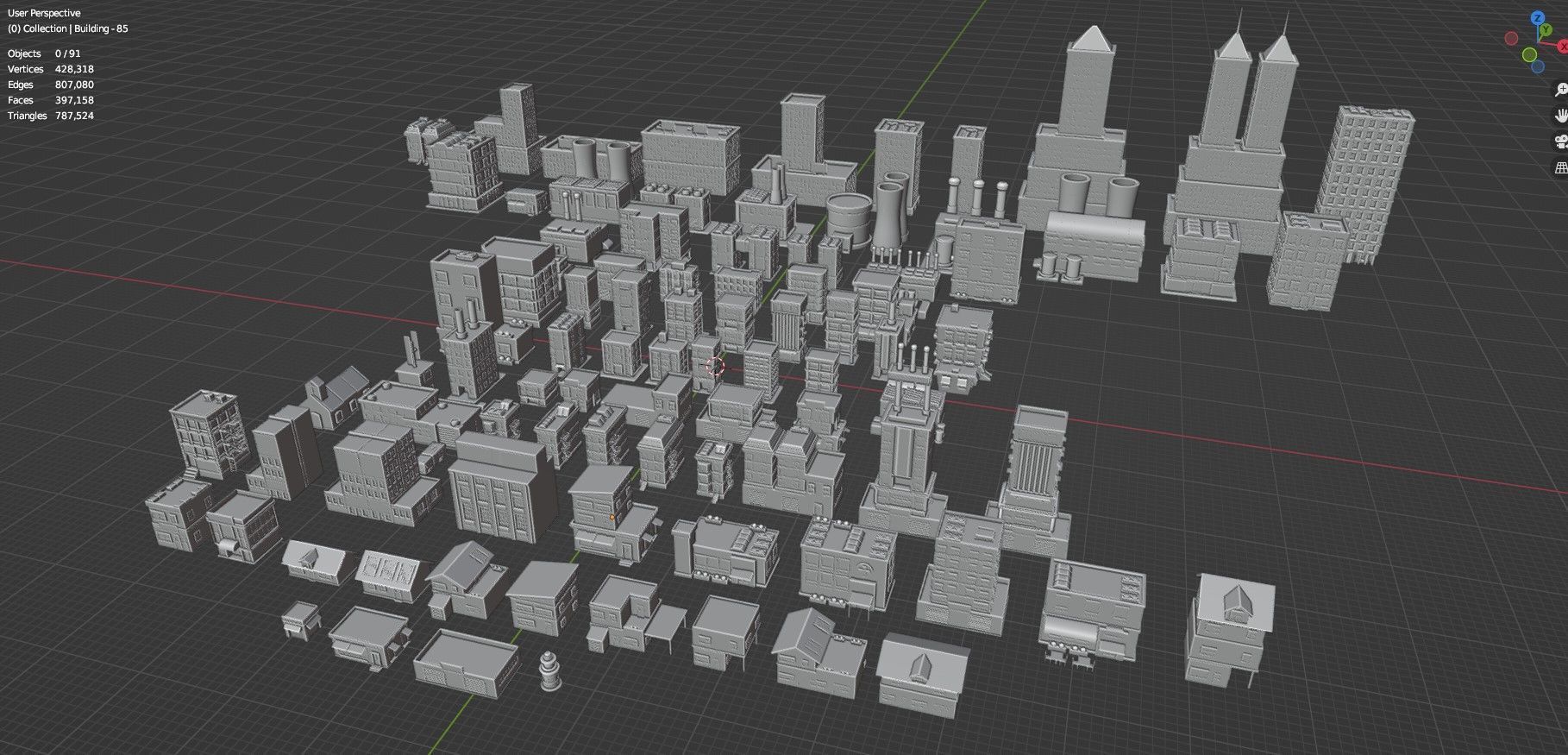Snap view to negative Y axis handle
The image size is (1568, 755).
coord(1529,54)
